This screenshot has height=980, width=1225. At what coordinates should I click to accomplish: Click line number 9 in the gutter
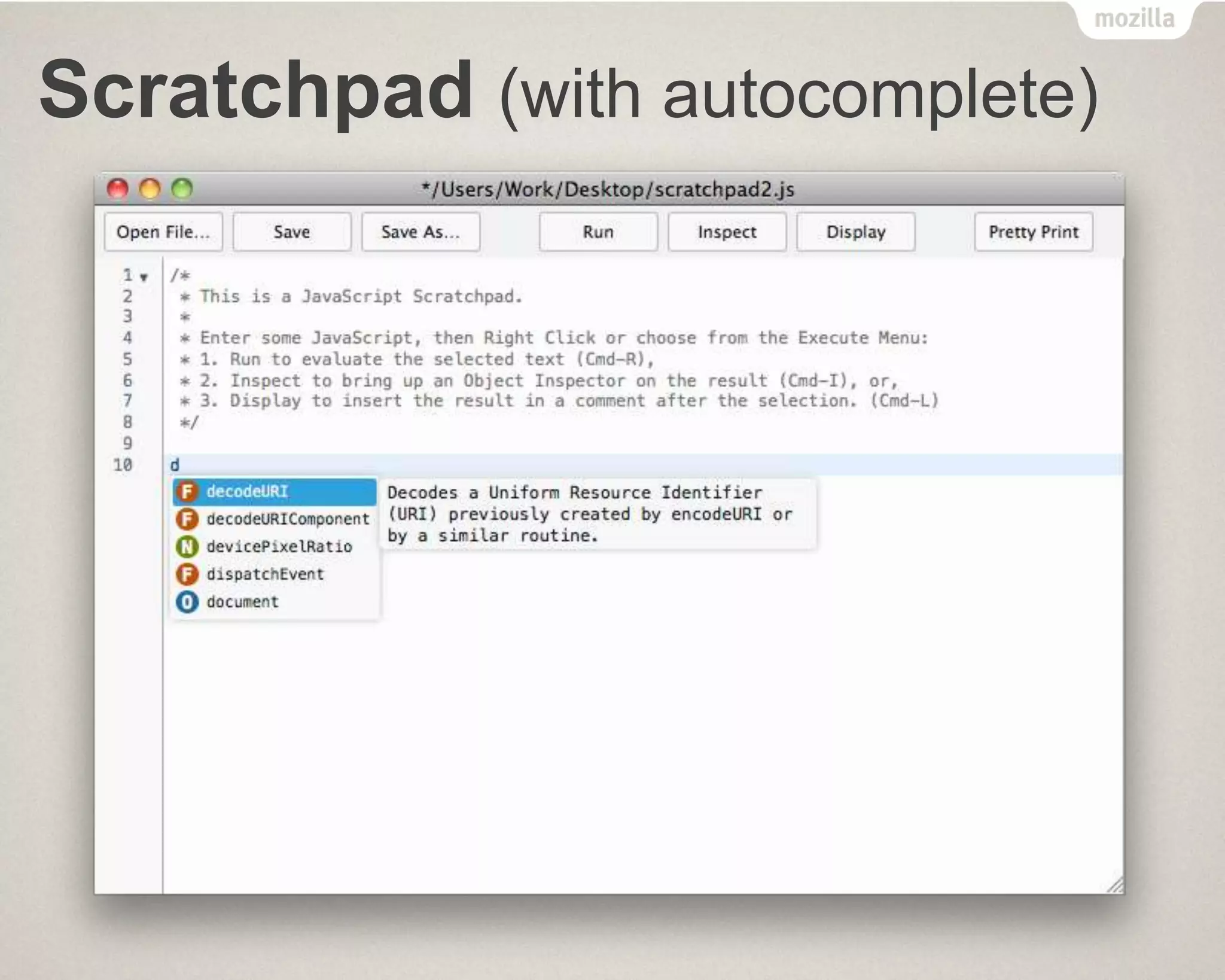click(127, 443)
